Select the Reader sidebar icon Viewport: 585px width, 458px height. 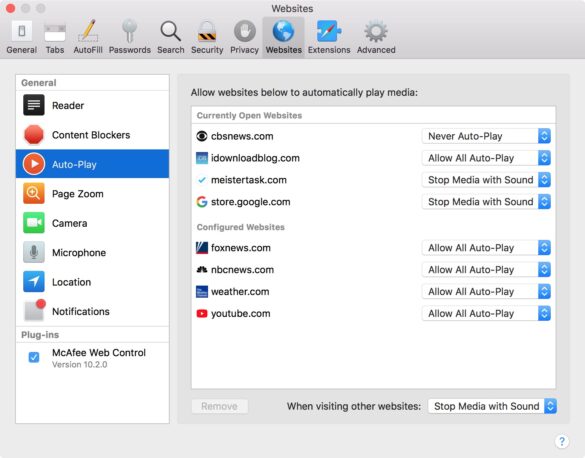pyautogui.click(x=34, y=105)
